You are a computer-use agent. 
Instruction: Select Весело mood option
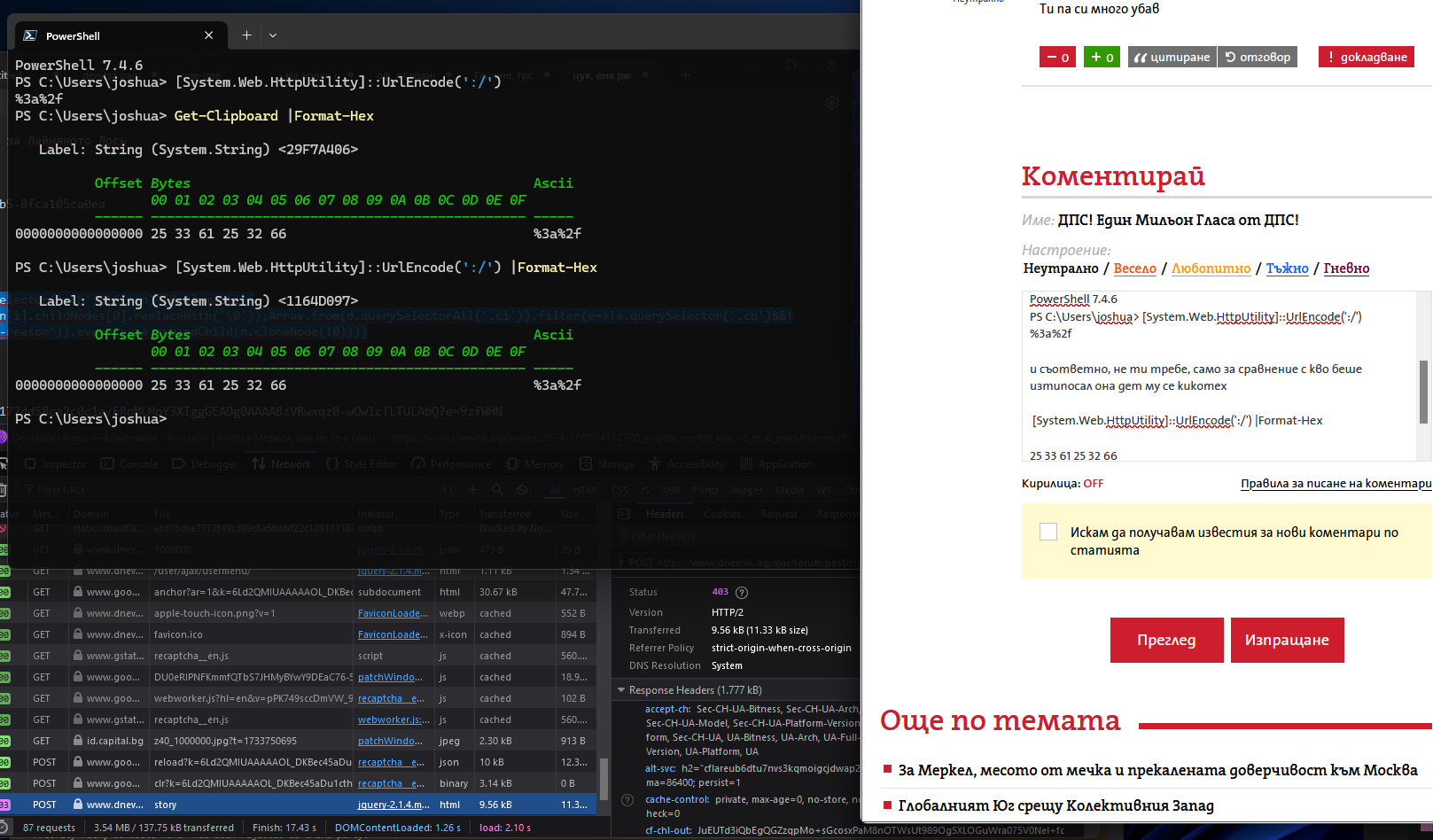[x=1135, y=268]
